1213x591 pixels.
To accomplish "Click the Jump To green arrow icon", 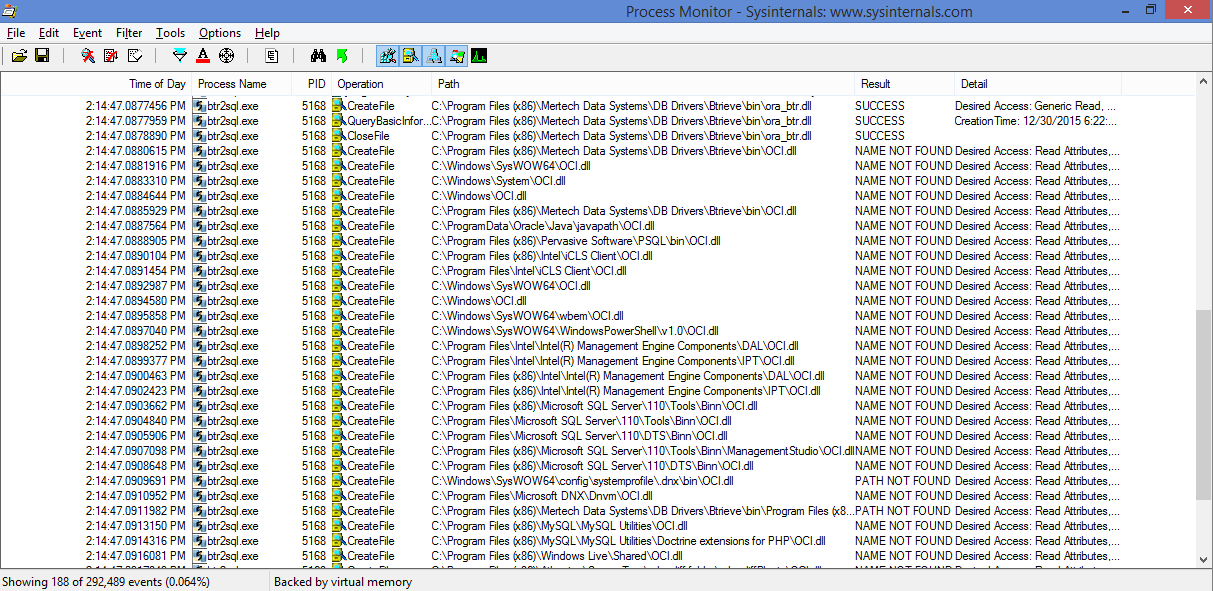I will click(x=341, y=56).
